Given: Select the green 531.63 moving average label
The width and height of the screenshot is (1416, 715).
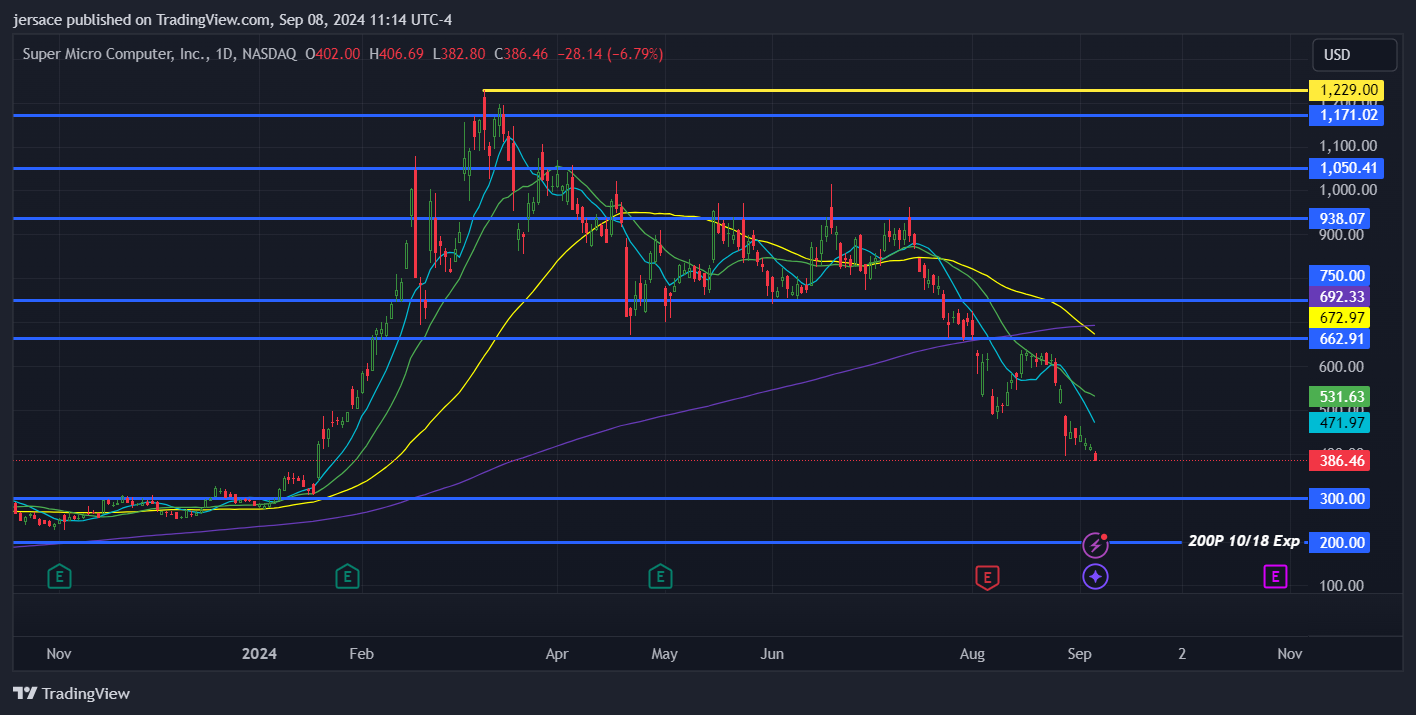Looking at the screenshot, I should pyautogui.click(x=1340, y=397).
